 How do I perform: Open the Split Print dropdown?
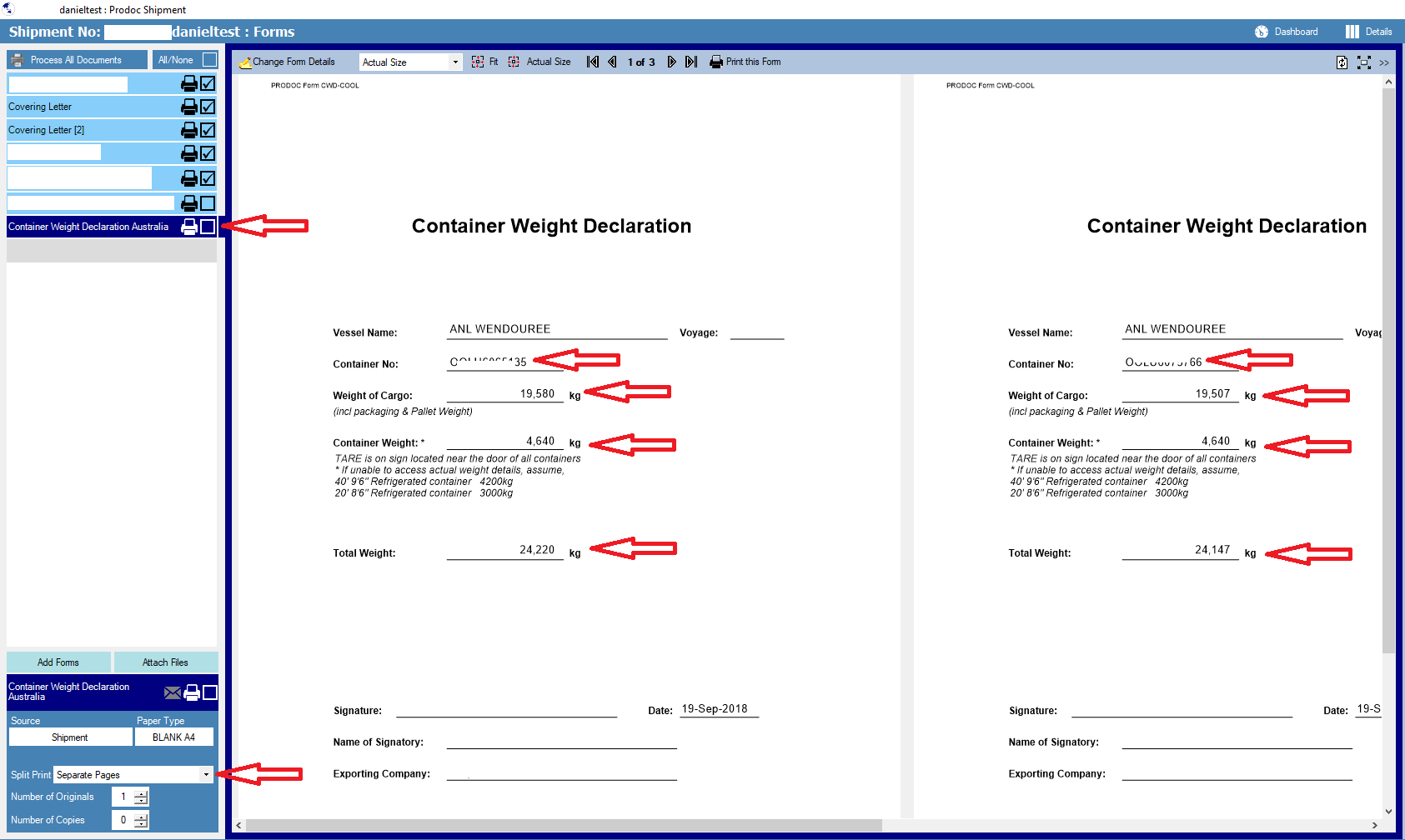[x=206, y=775]
